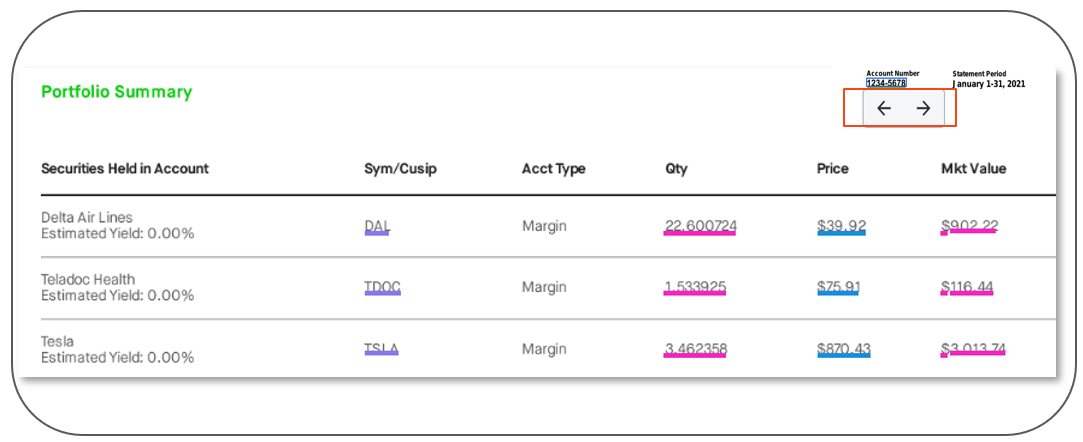
Task: Click Teladoc market value $116.44
Action: pos(966,288)
